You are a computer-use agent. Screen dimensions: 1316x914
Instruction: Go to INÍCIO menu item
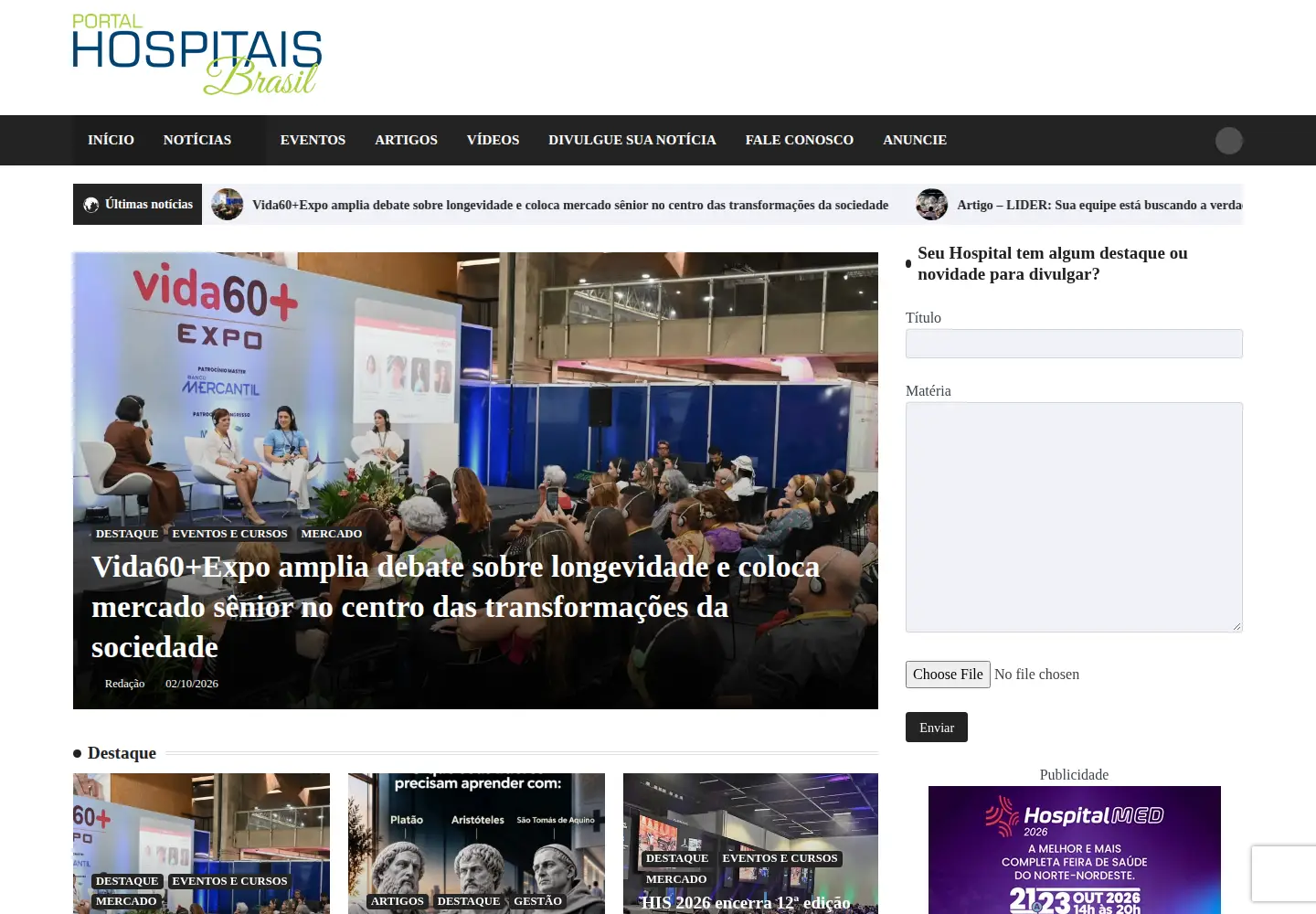[111, 140]
